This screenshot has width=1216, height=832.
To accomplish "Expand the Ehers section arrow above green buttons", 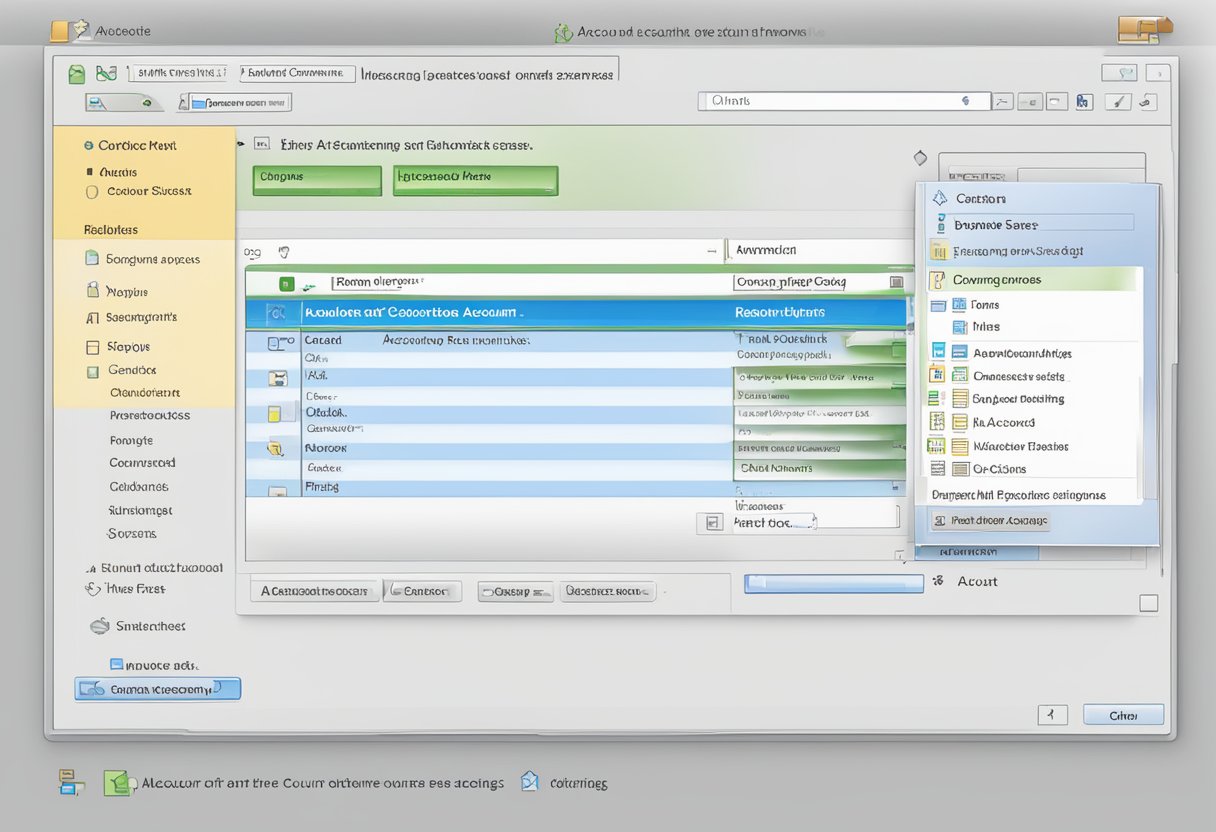I will point(241,145).
